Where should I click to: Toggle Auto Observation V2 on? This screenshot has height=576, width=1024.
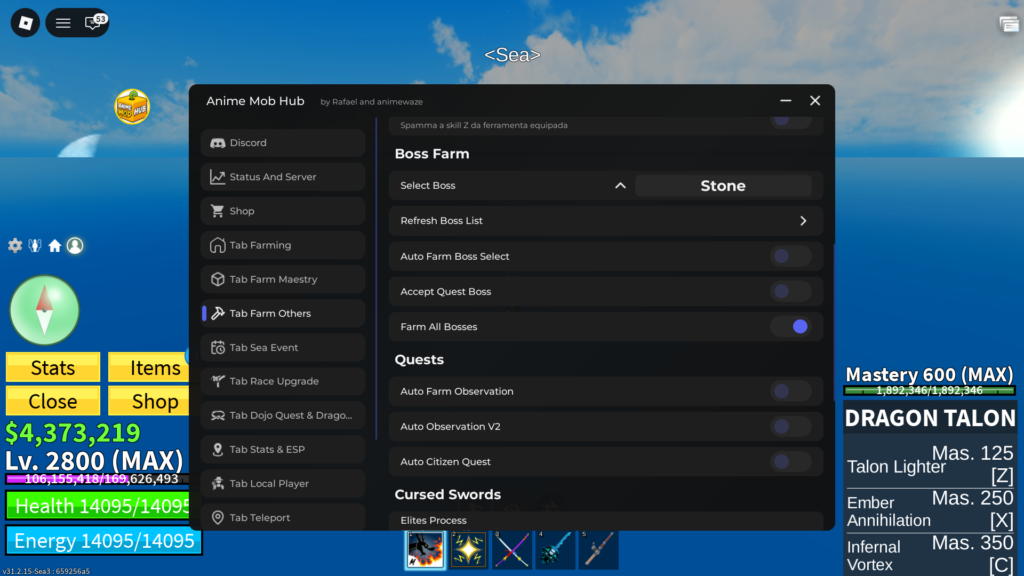tap(790, 426)
